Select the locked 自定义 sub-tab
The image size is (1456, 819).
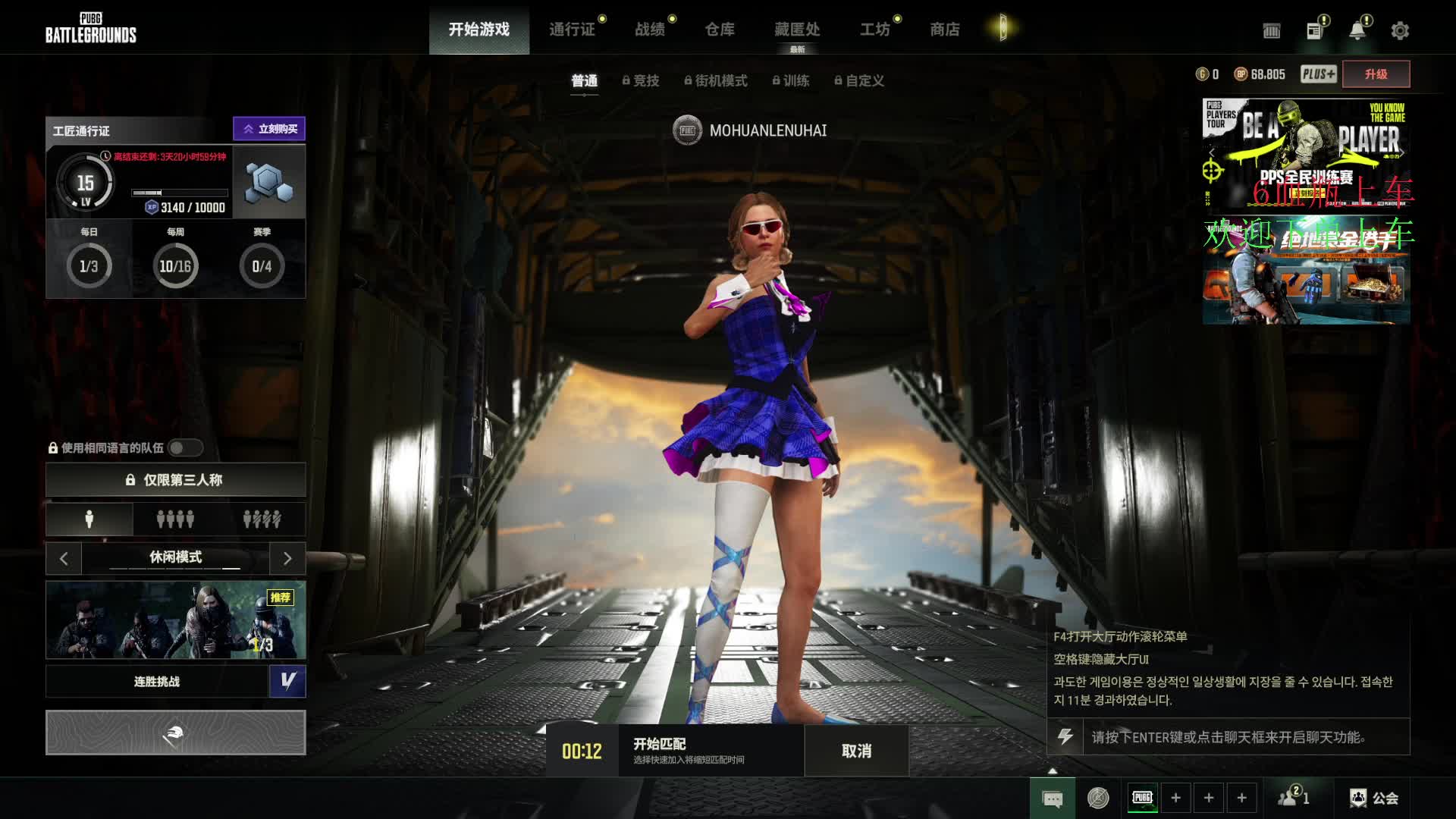(859, 80)
